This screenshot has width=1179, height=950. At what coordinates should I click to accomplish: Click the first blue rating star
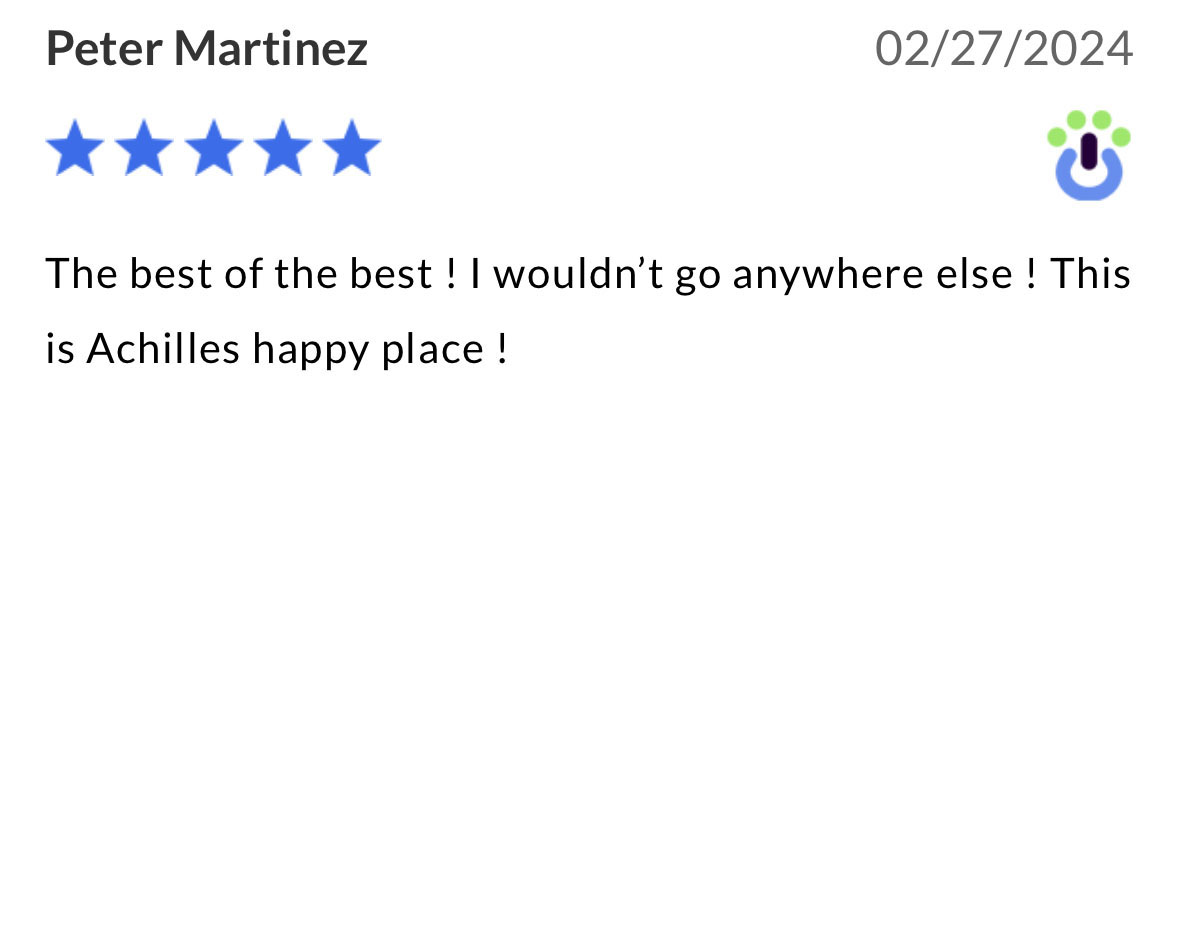pos(75,147)
